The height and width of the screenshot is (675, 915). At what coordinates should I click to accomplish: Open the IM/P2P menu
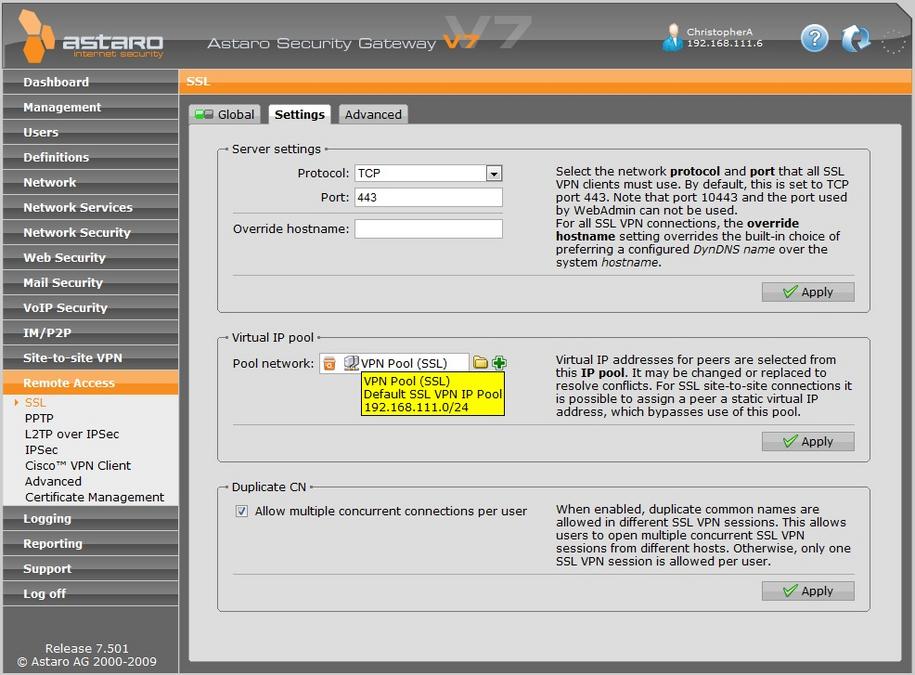(x=91, y=333)
